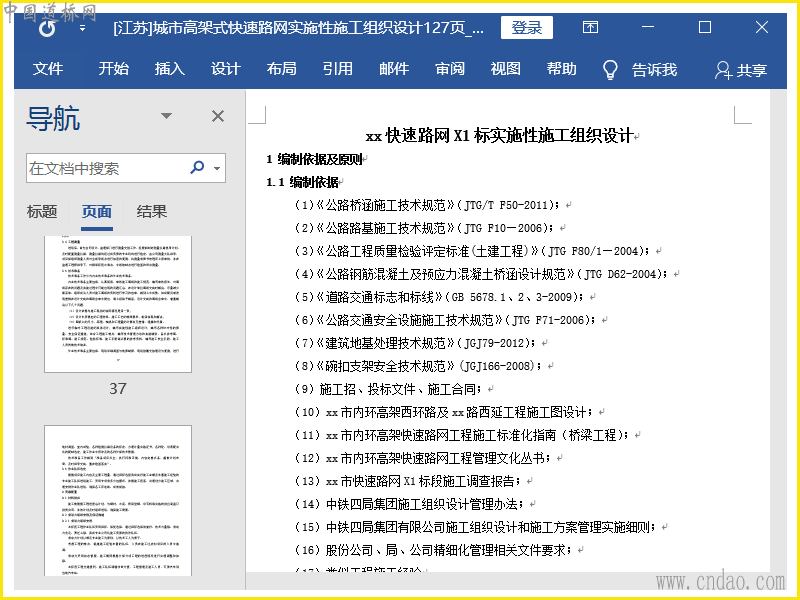Select the thumbnail below page 37
This screenshot has height=600, width=800.
point(118,501)
